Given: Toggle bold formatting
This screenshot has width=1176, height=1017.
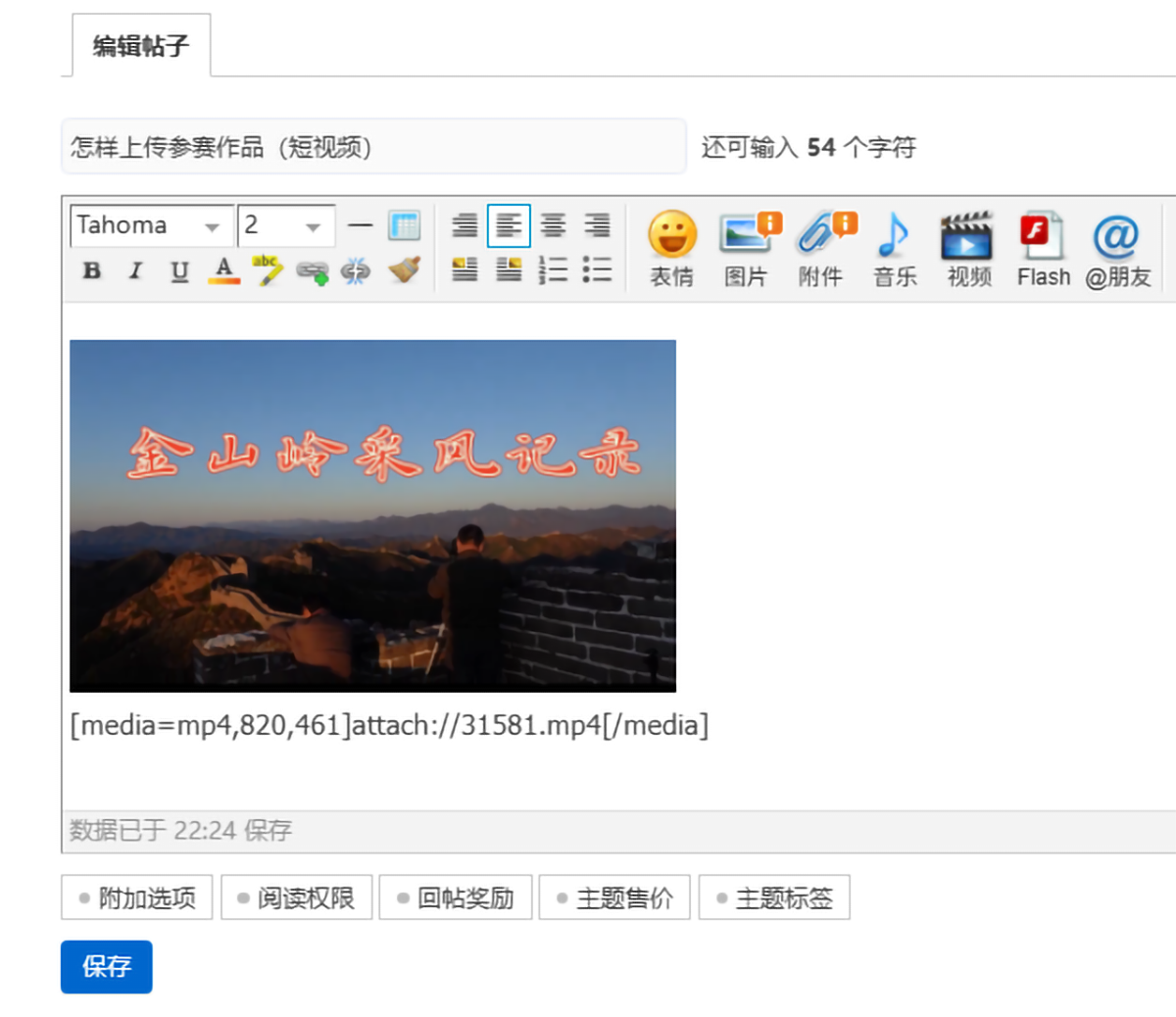Looking at the screenshot, I should (x=92, y=270).
